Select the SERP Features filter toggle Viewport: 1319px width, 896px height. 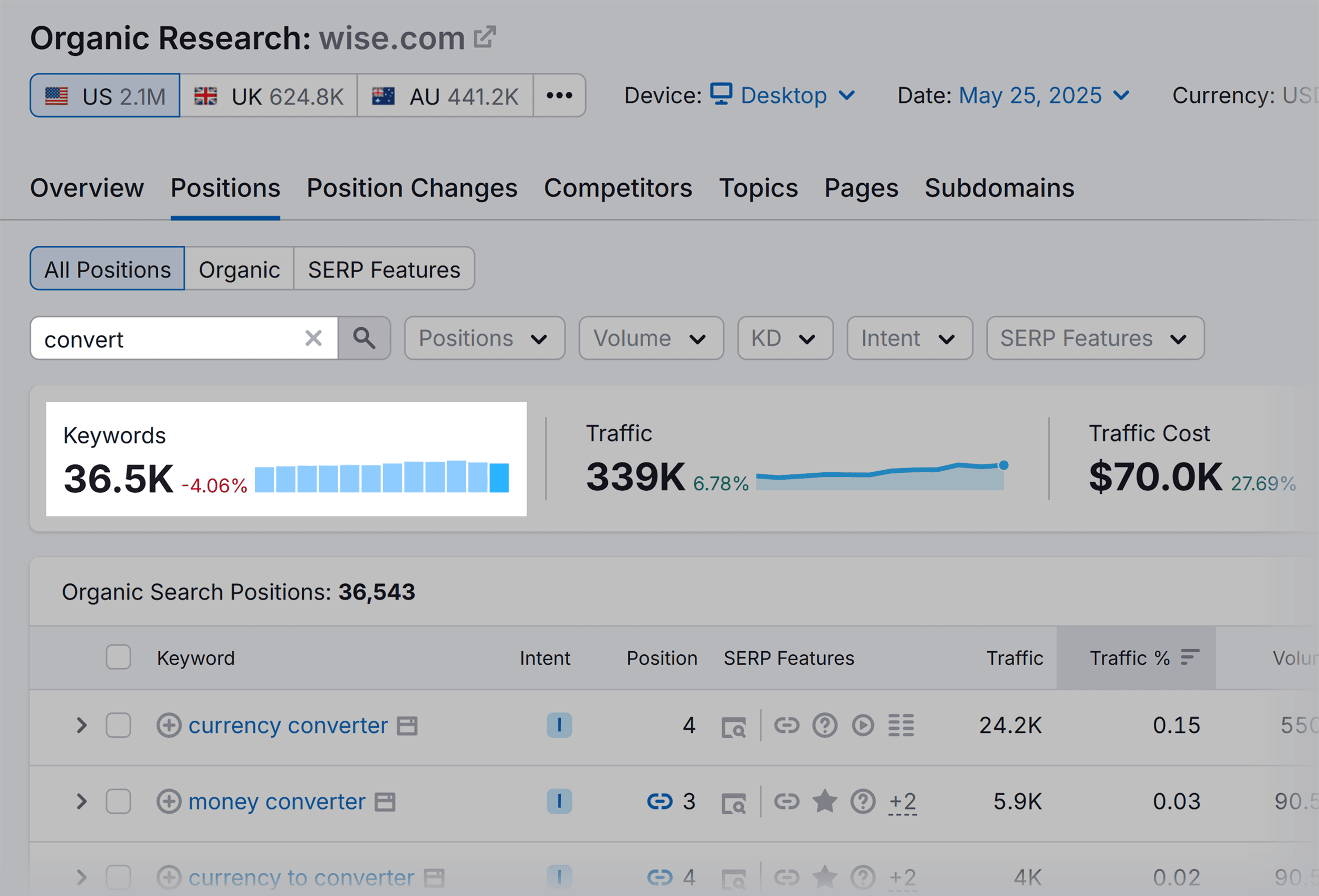[x=384, y=269]
